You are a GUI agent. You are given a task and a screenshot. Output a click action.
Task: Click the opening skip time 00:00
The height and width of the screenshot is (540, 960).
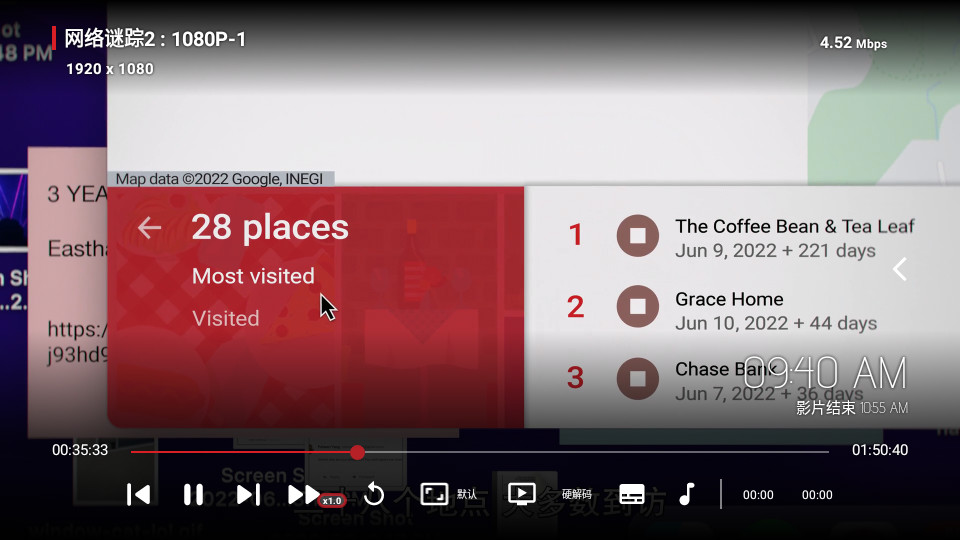click(x=758, y=494)
